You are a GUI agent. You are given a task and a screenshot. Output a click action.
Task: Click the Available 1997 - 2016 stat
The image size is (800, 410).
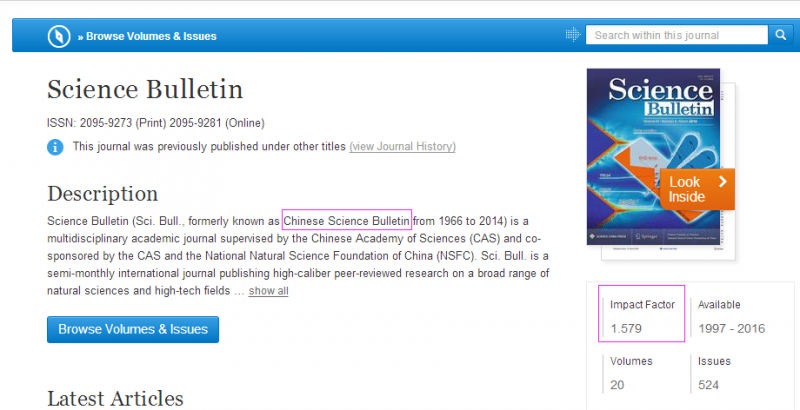732,315
